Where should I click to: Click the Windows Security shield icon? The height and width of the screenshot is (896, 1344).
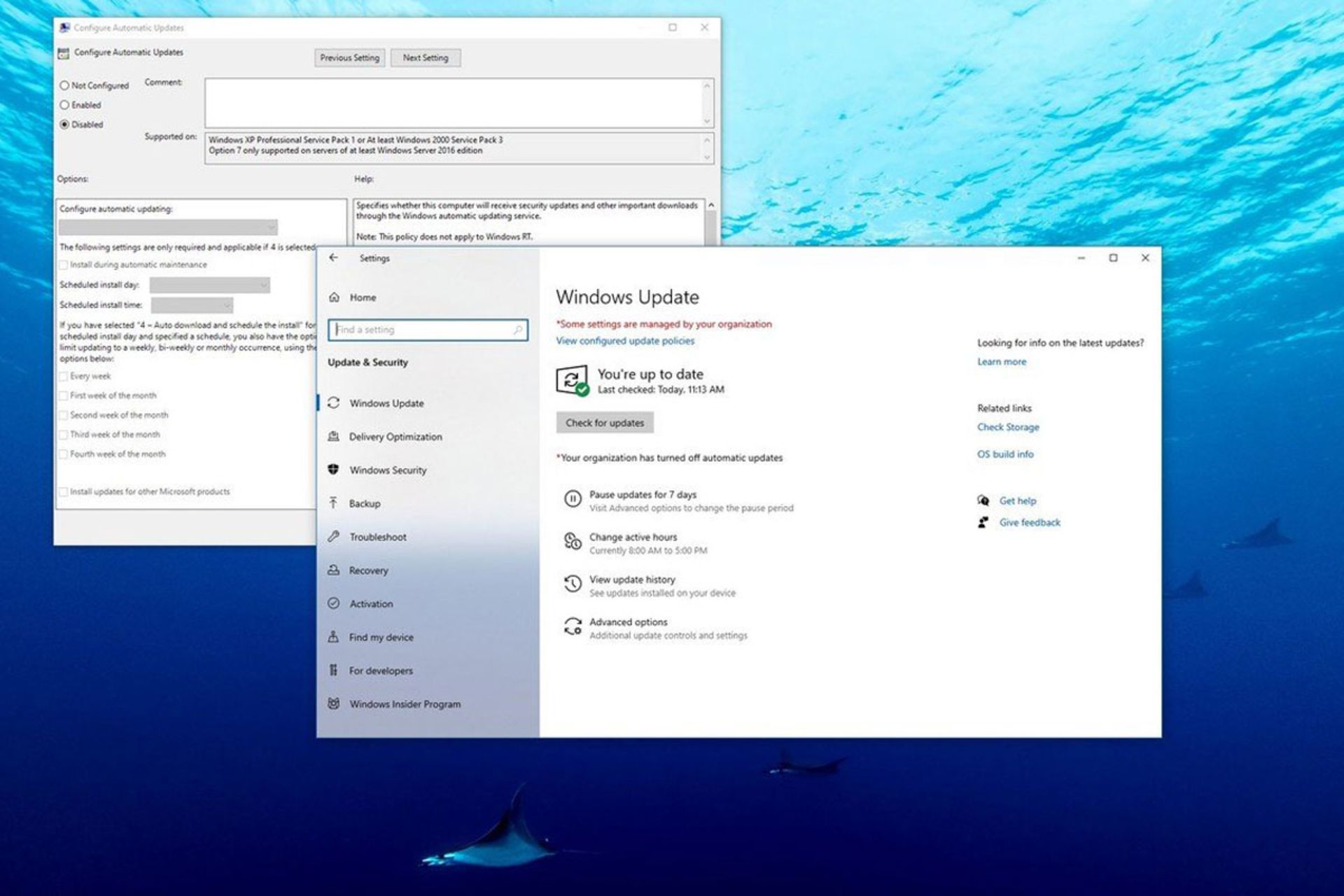[334, 470]
